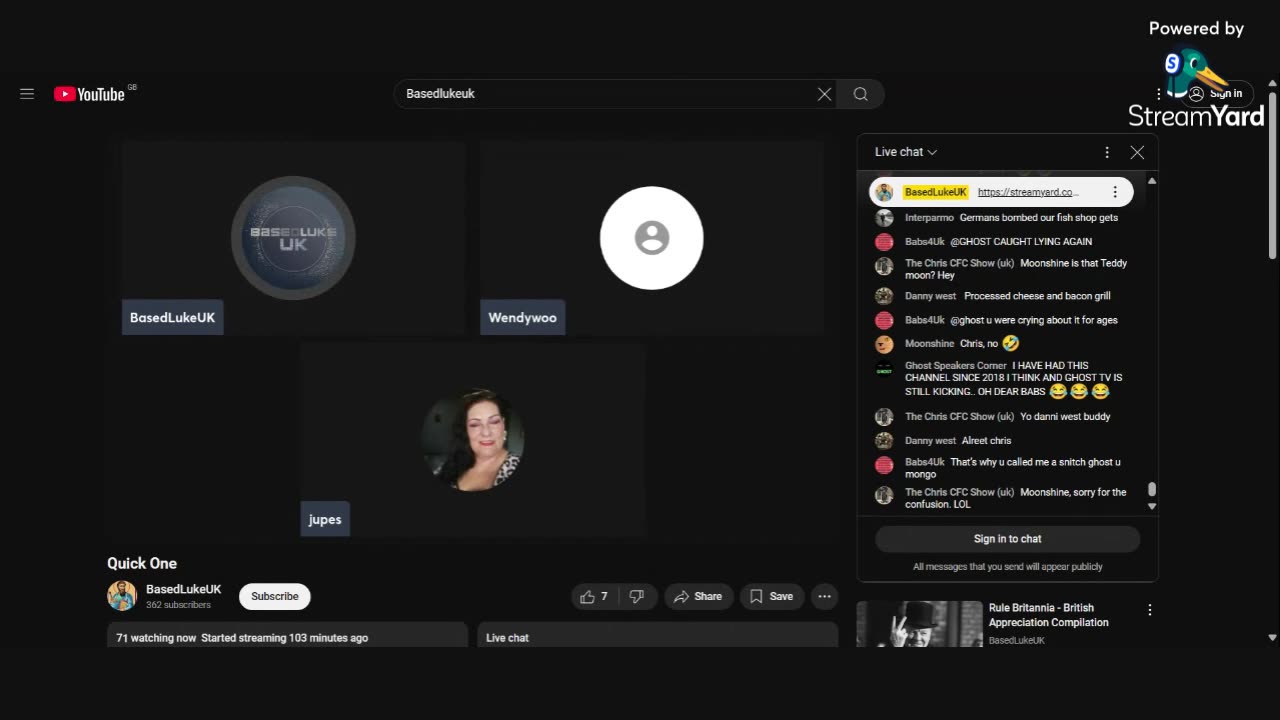
Task: Close the live chat panel
Action: pos(1137,152)
